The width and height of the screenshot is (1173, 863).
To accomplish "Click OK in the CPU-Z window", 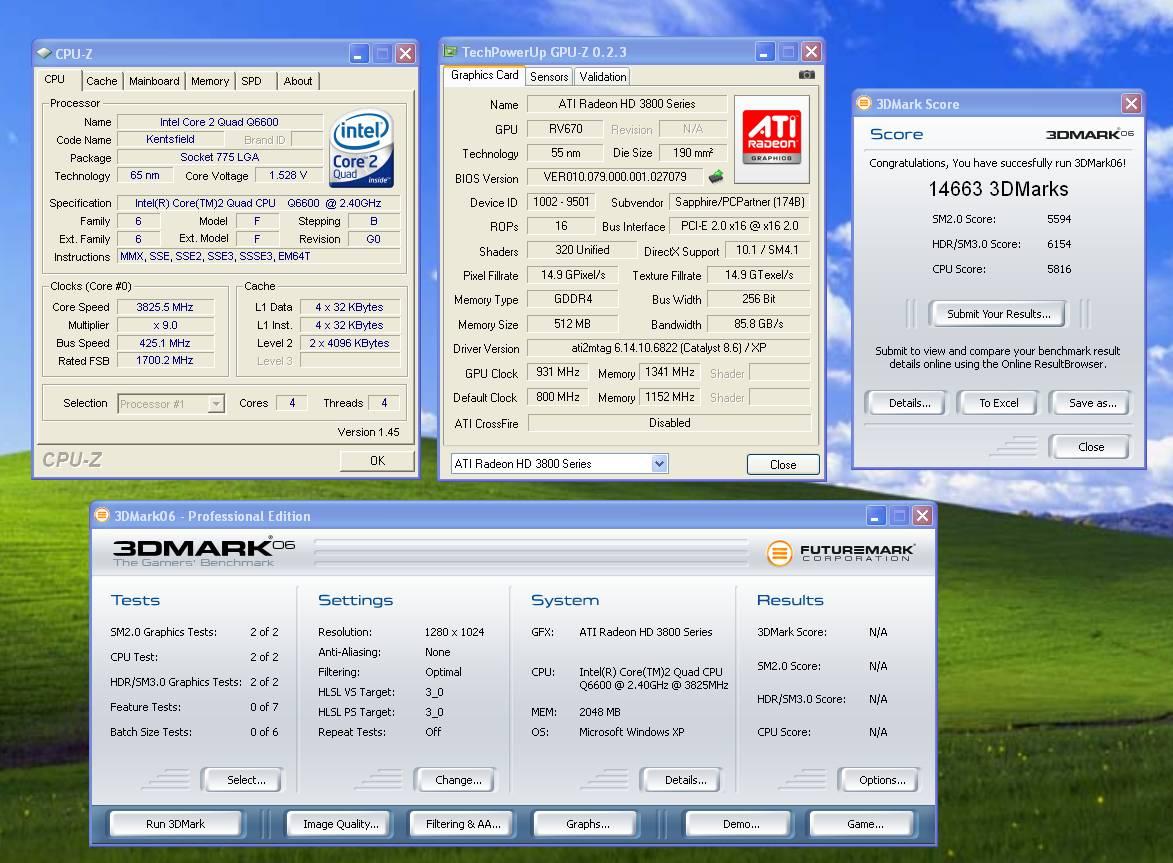I will coord(377,461).
